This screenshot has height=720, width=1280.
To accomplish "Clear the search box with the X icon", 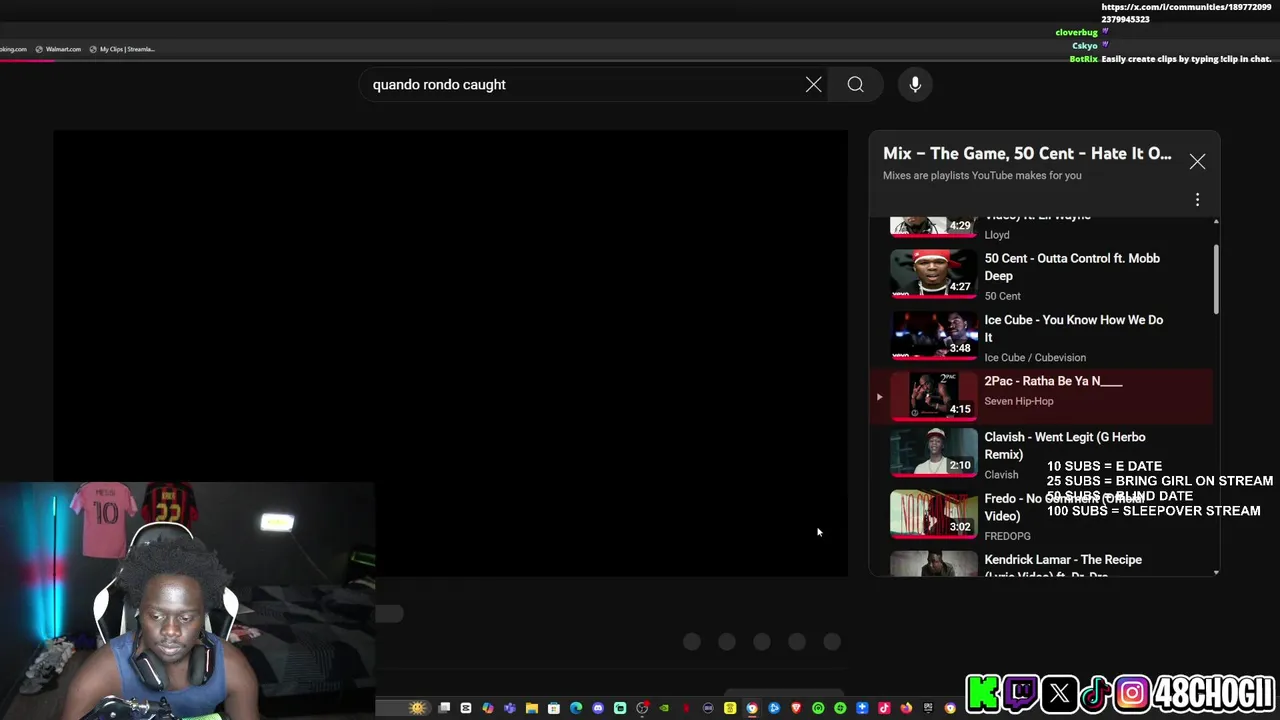I will click(x=813, y=85).
